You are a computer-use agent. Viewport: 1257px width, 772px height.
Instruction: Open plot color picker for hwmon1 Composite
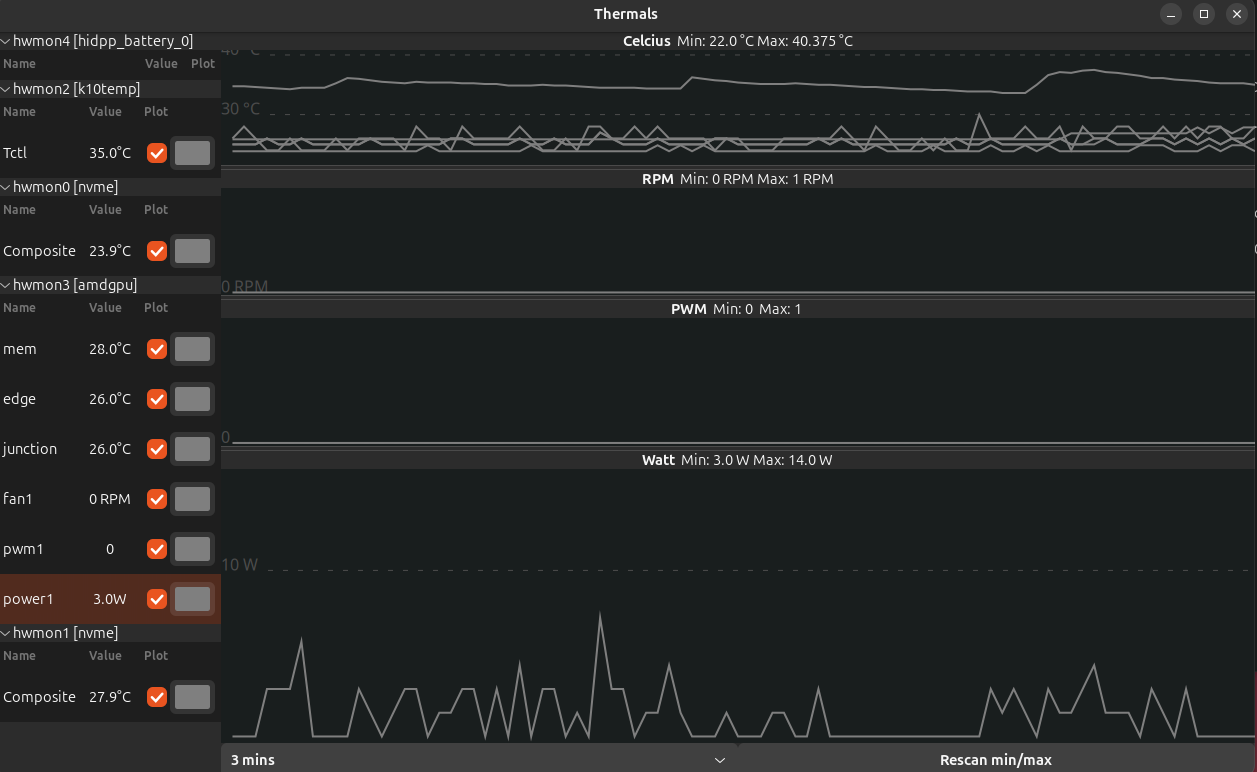tap(192, 697)
